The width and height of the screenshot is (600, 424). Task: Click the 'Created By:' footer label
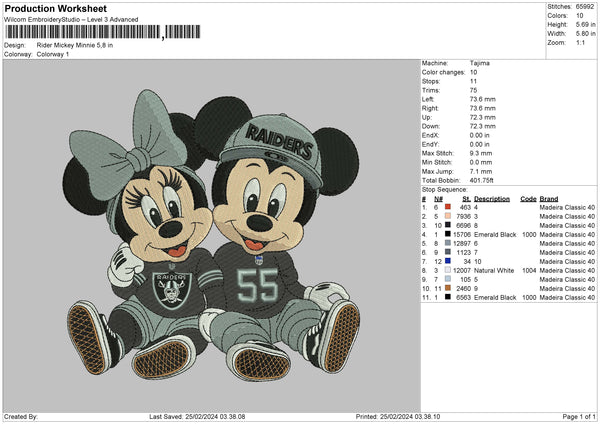click(x=21, y=416)
